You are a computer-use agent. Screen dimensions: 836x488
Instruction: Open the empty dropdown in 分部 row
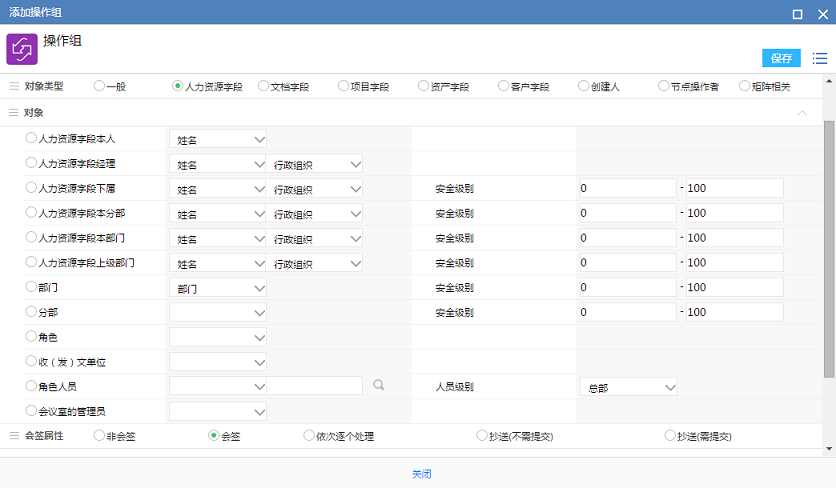(218, 313)
